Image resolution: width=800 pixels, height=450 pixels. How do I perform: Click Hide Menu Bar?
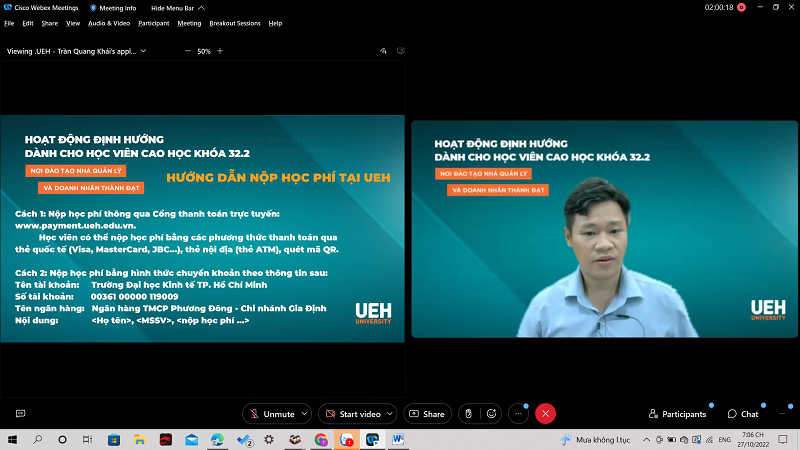click(178, 8)
